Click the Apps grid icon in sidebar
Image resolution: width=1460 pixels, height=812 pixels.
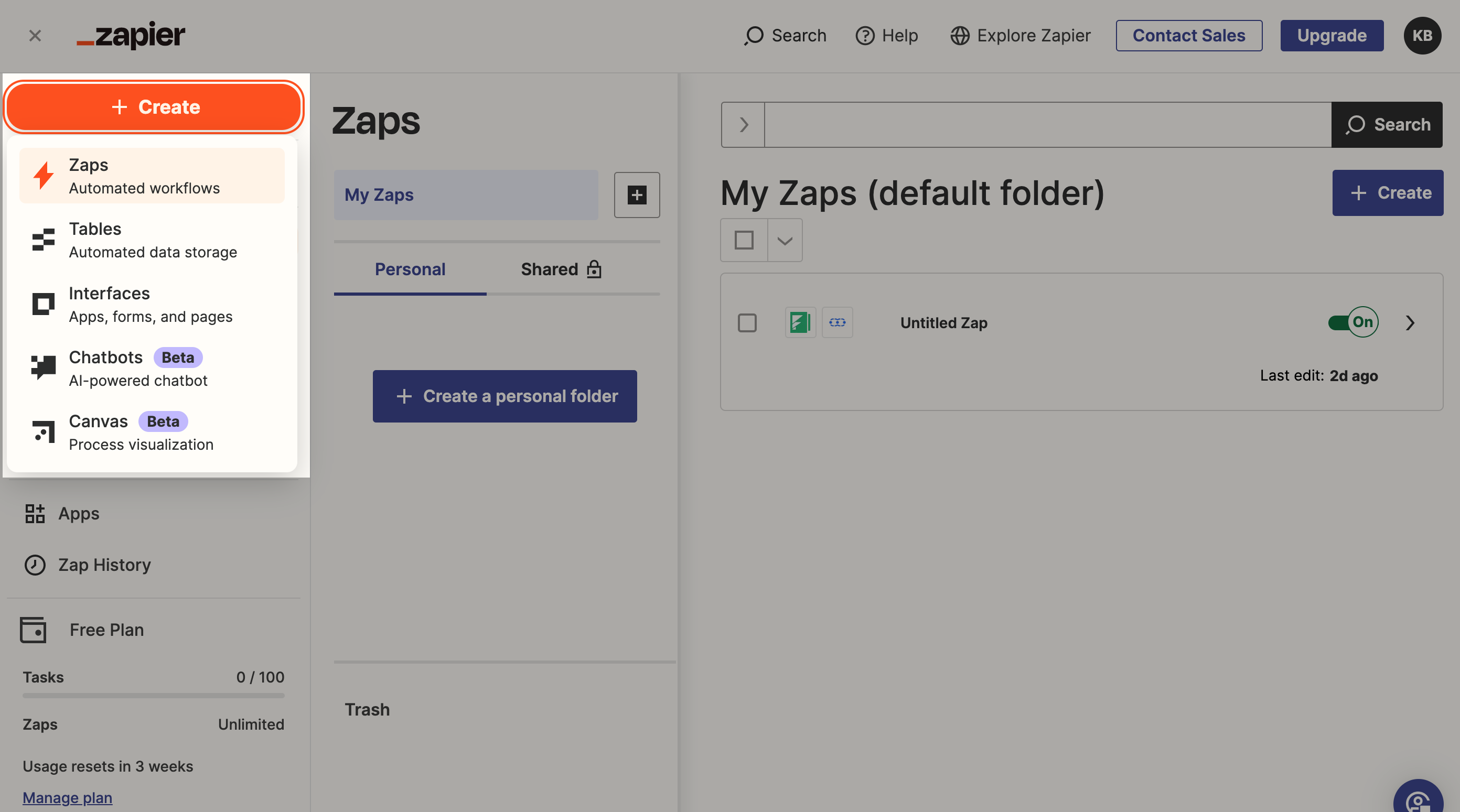click(x=35, y=513)
